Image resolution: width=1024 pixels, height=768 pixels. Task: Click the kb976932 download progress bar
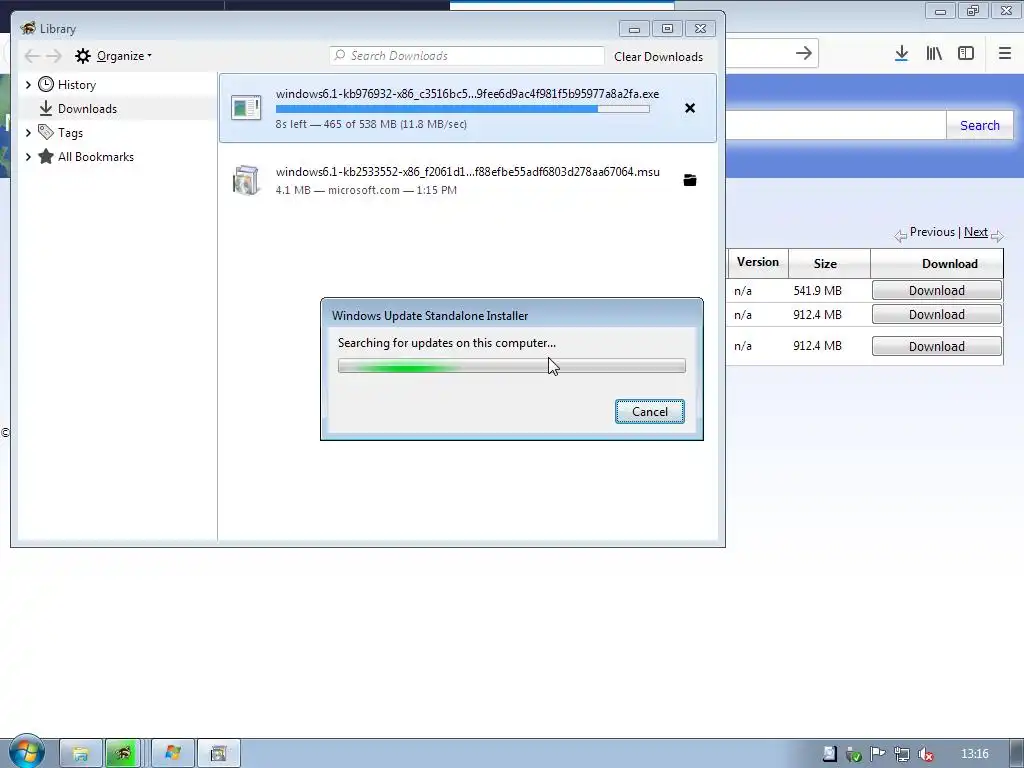462,109
